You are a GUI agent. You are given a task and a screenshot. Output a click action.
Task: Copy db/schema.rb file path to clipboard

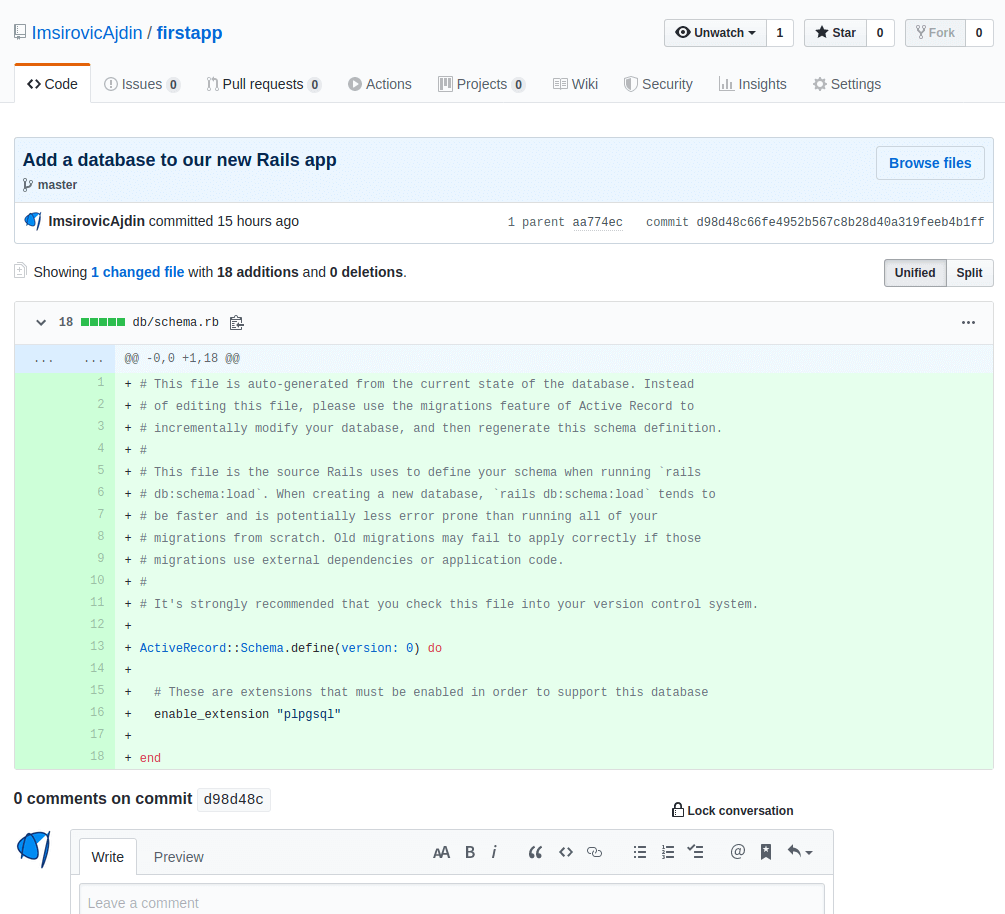237,322
